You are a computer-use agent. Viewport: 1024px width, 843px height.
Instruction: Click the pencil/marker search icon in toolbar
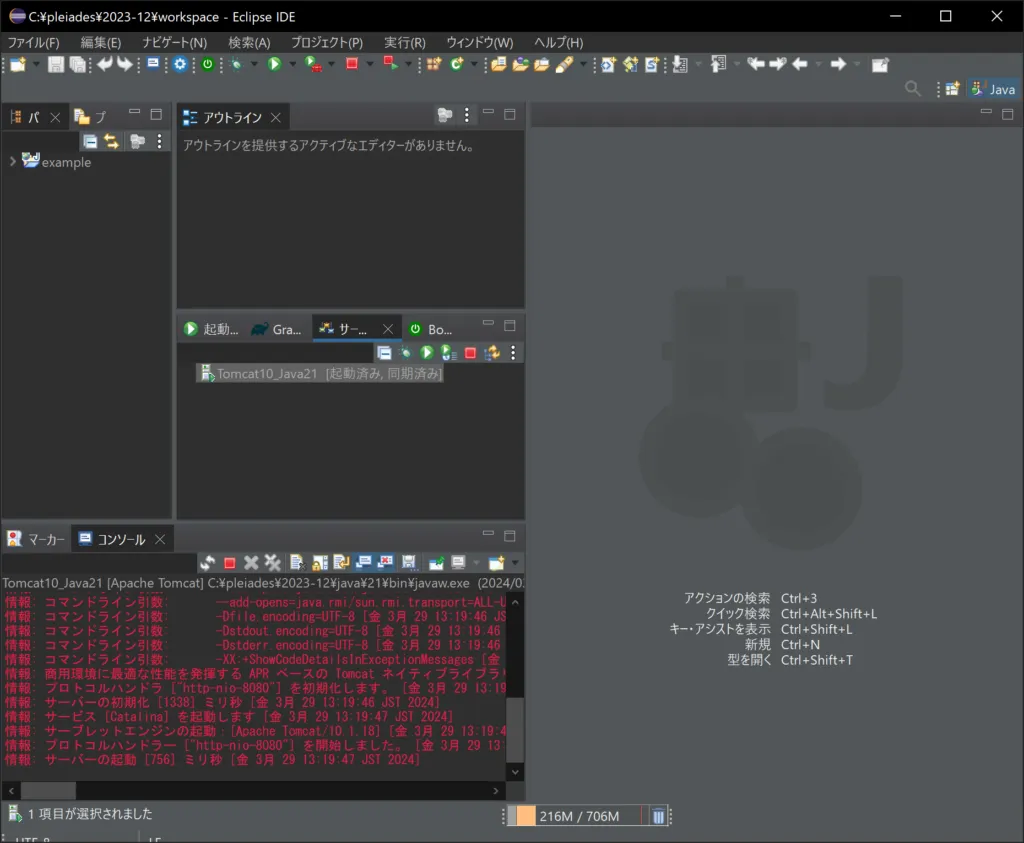[x=564, y=64]
